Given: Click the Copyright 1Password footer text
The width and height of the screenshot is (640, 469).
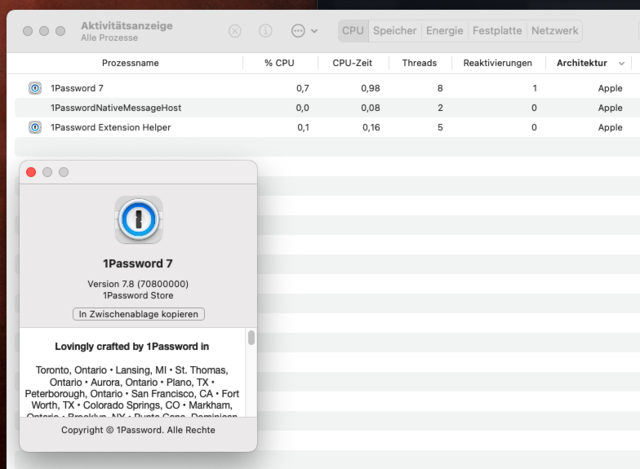Looking at the screenshot, I should click(x=138, y=430).
